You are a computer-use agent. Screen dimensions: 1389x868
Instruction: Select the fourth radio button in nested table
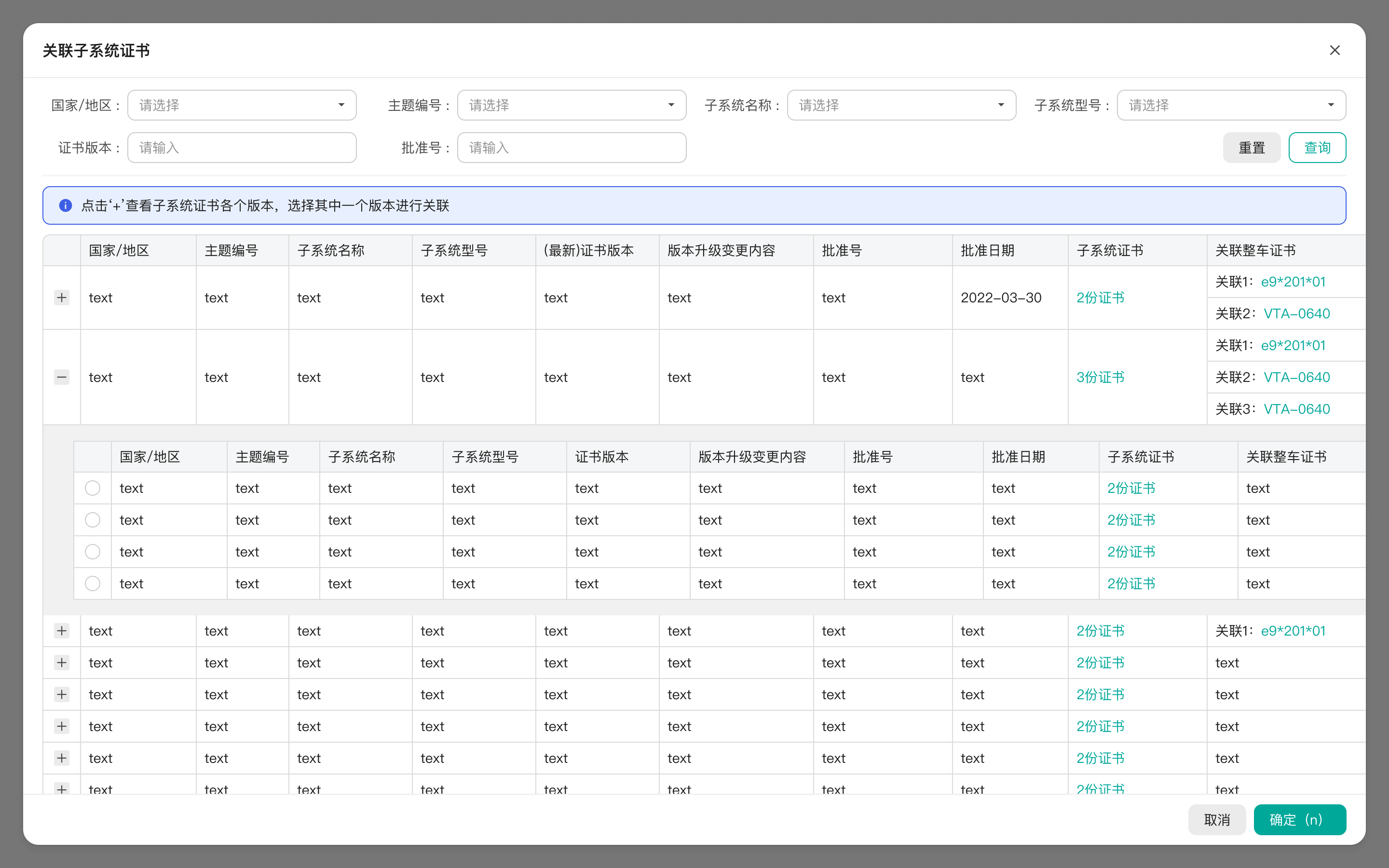(x=93, y=584)
